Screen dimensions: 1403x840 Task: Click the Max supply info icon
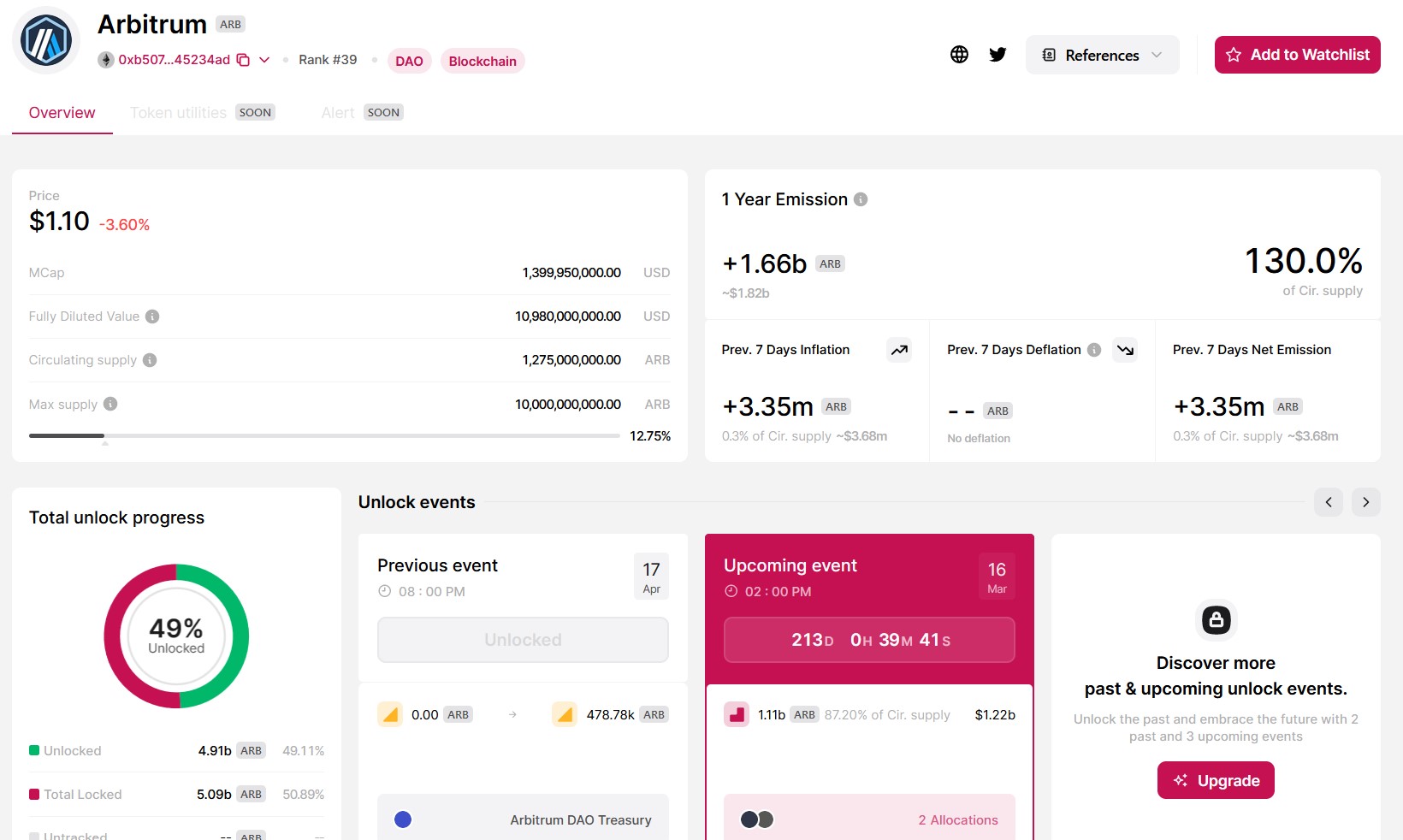pos(110,404)
